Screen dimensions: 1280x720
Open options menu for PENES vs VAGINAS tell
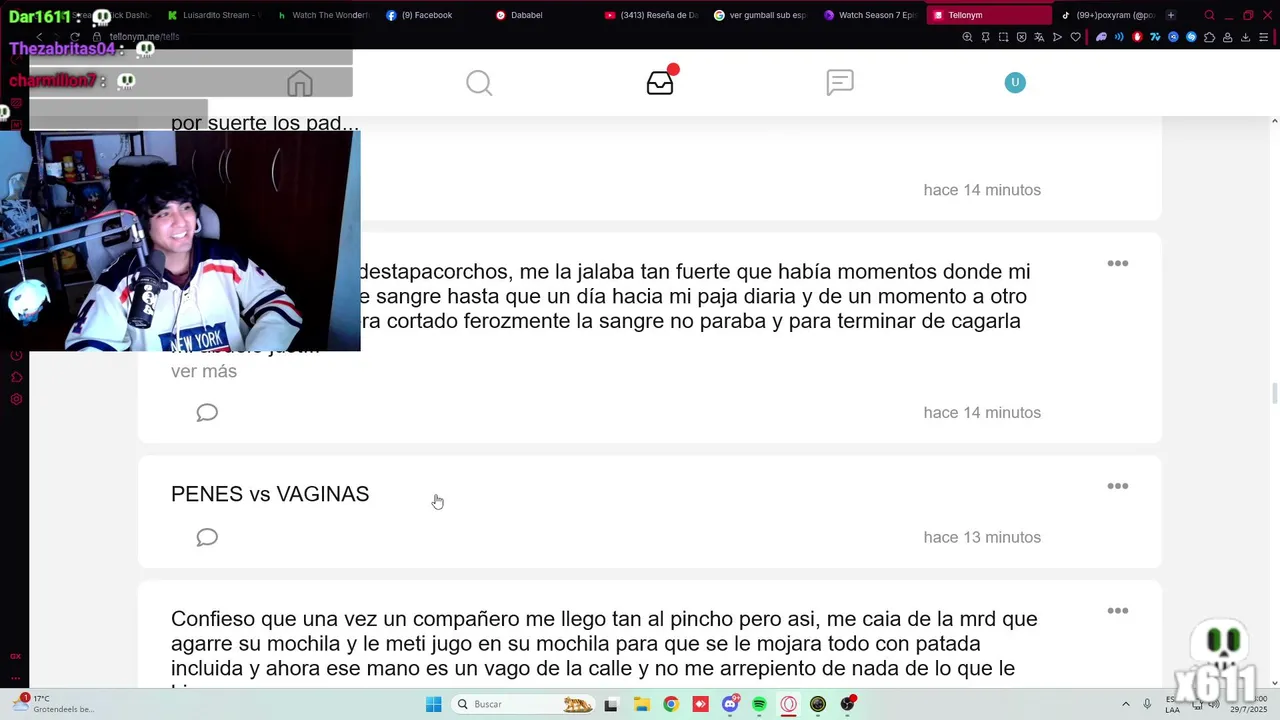[1118, 486]
